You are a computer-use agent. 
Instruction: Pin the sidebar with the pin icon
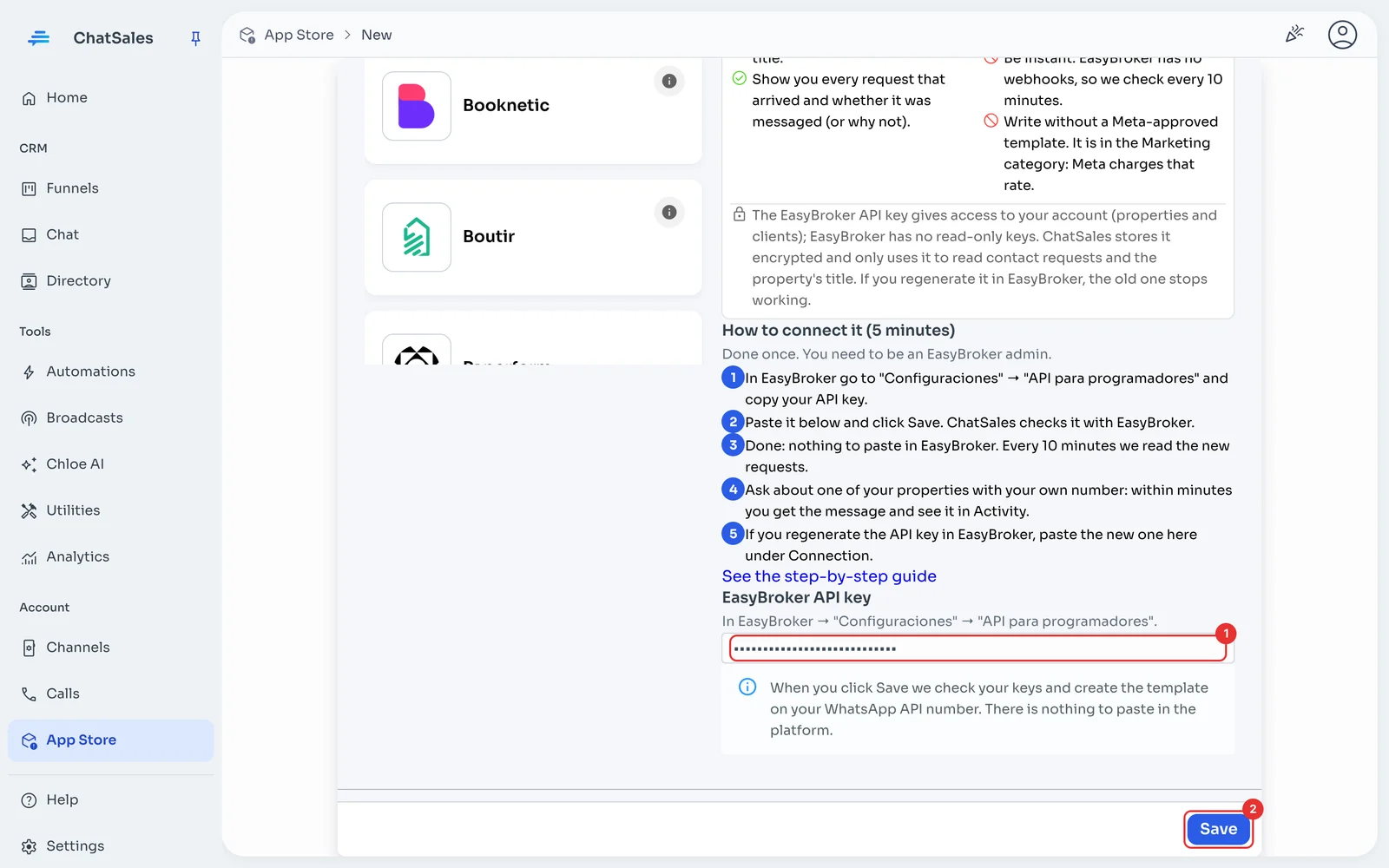(195, 38)
